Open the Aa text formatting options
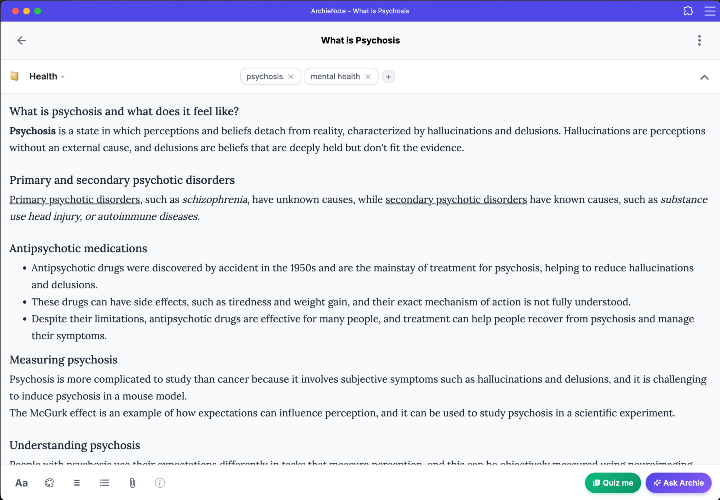The image size is (720, 500). [22, 483]
